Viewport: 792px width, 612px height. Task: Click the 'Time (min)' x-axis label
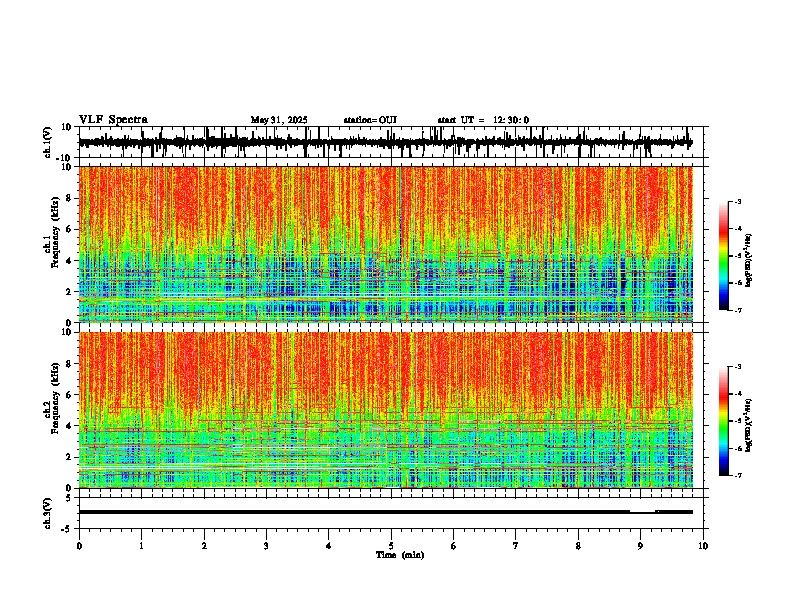[x=400, y=555]
